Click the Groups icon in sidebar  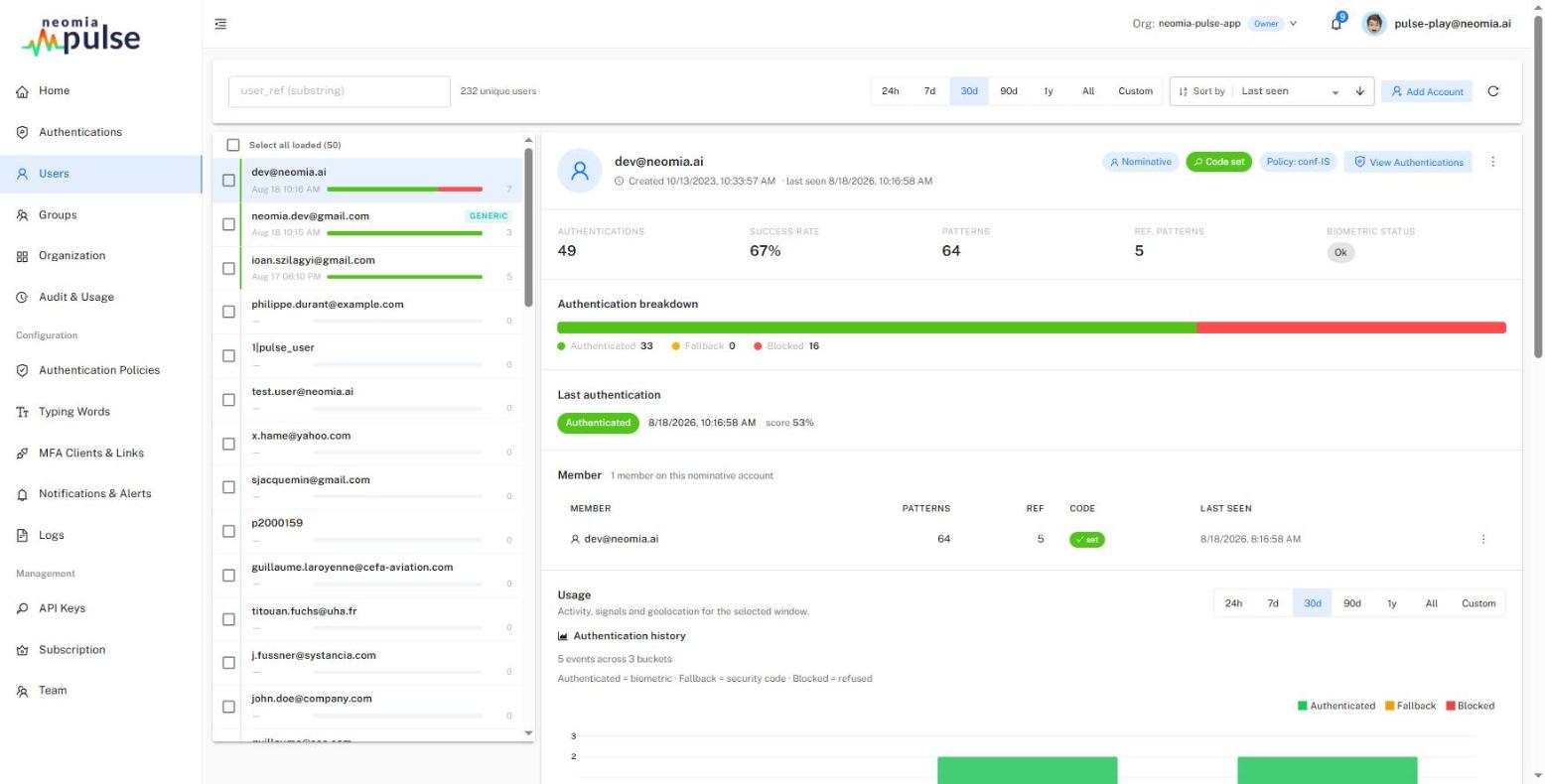pos(22,215)
